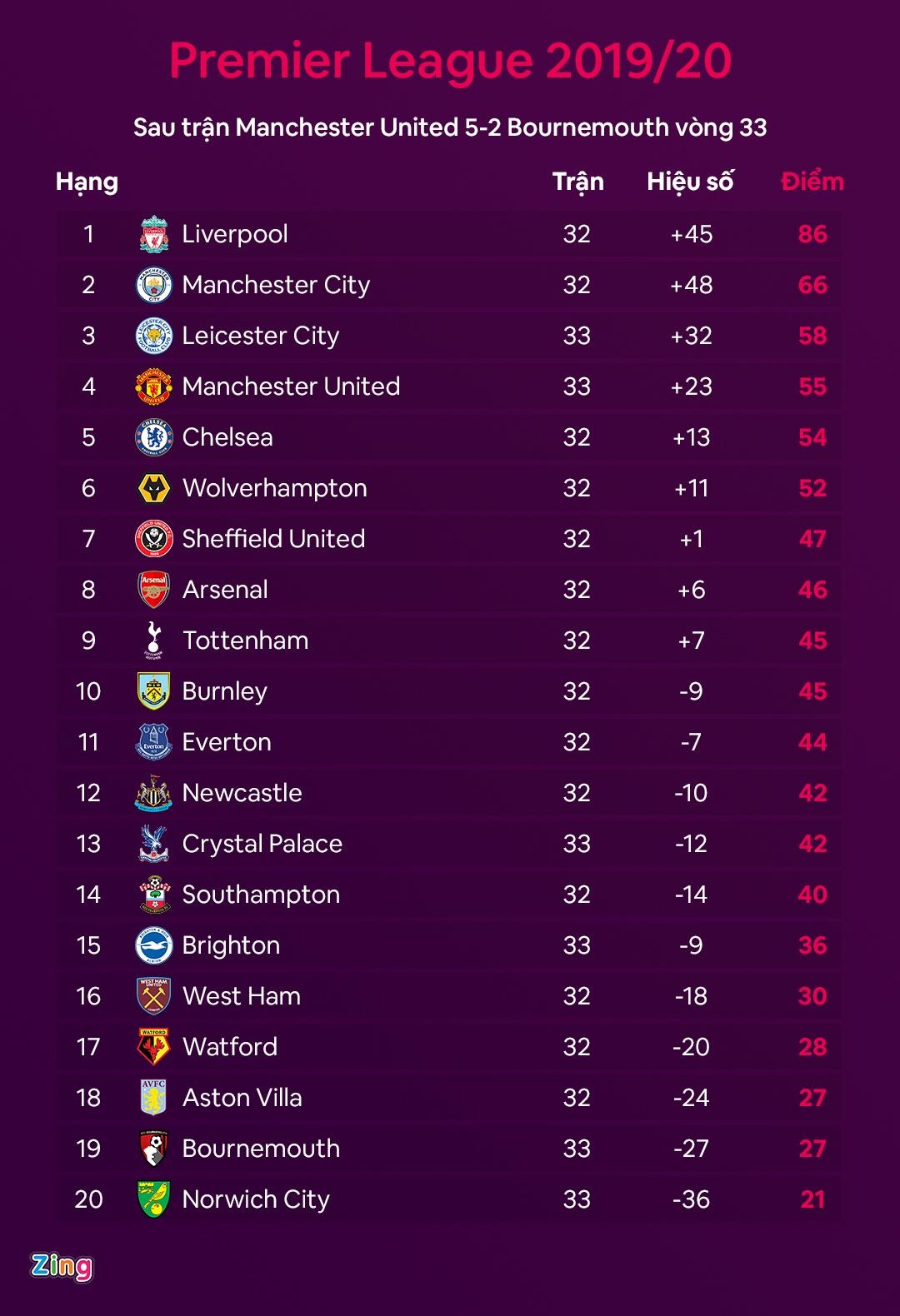Viewport: 900px width, 1316px height.
Task: Click the Chelsea club badge
Action: (x=154, y=437)
